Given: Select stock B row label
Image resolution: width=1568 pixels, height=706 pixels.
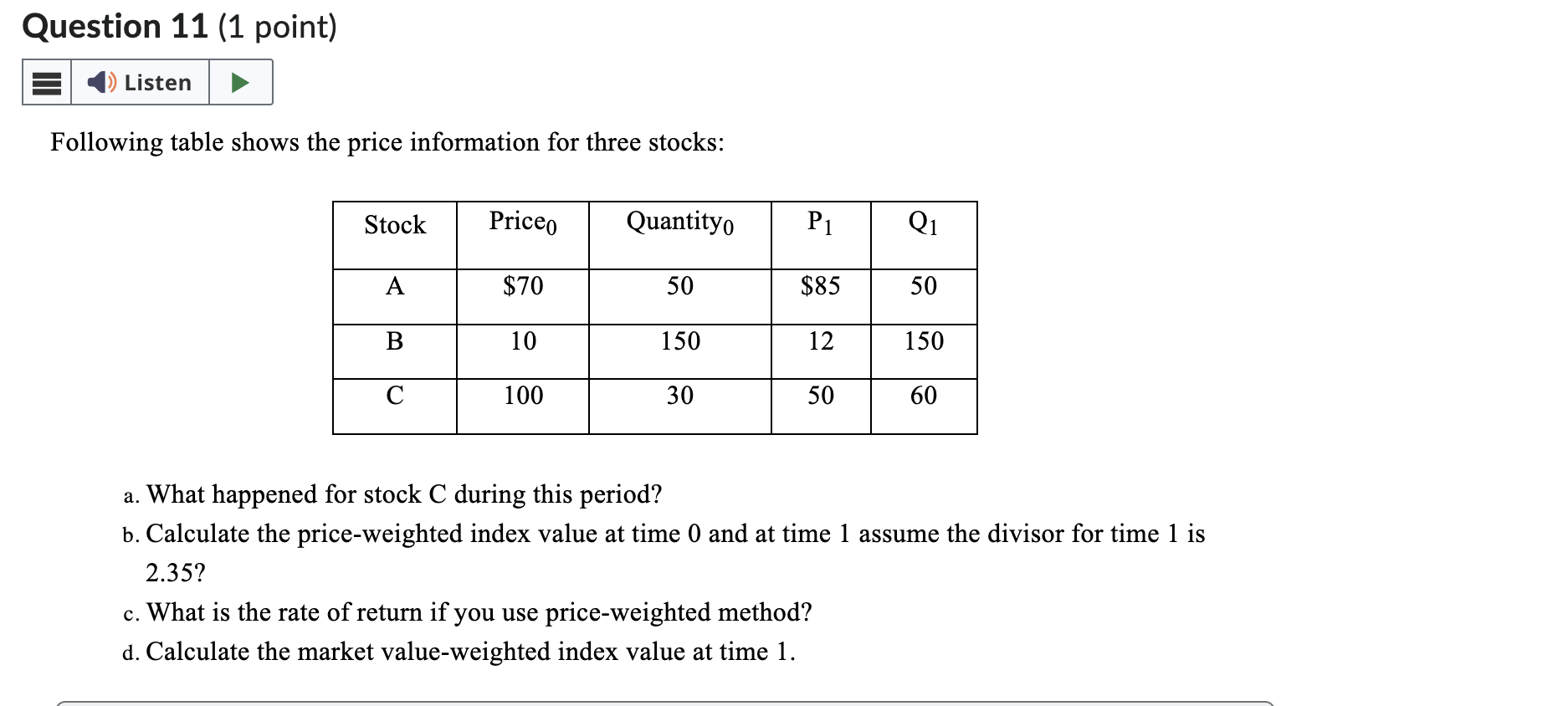Looking at the screenshot, I should click(x=393, y=341).
